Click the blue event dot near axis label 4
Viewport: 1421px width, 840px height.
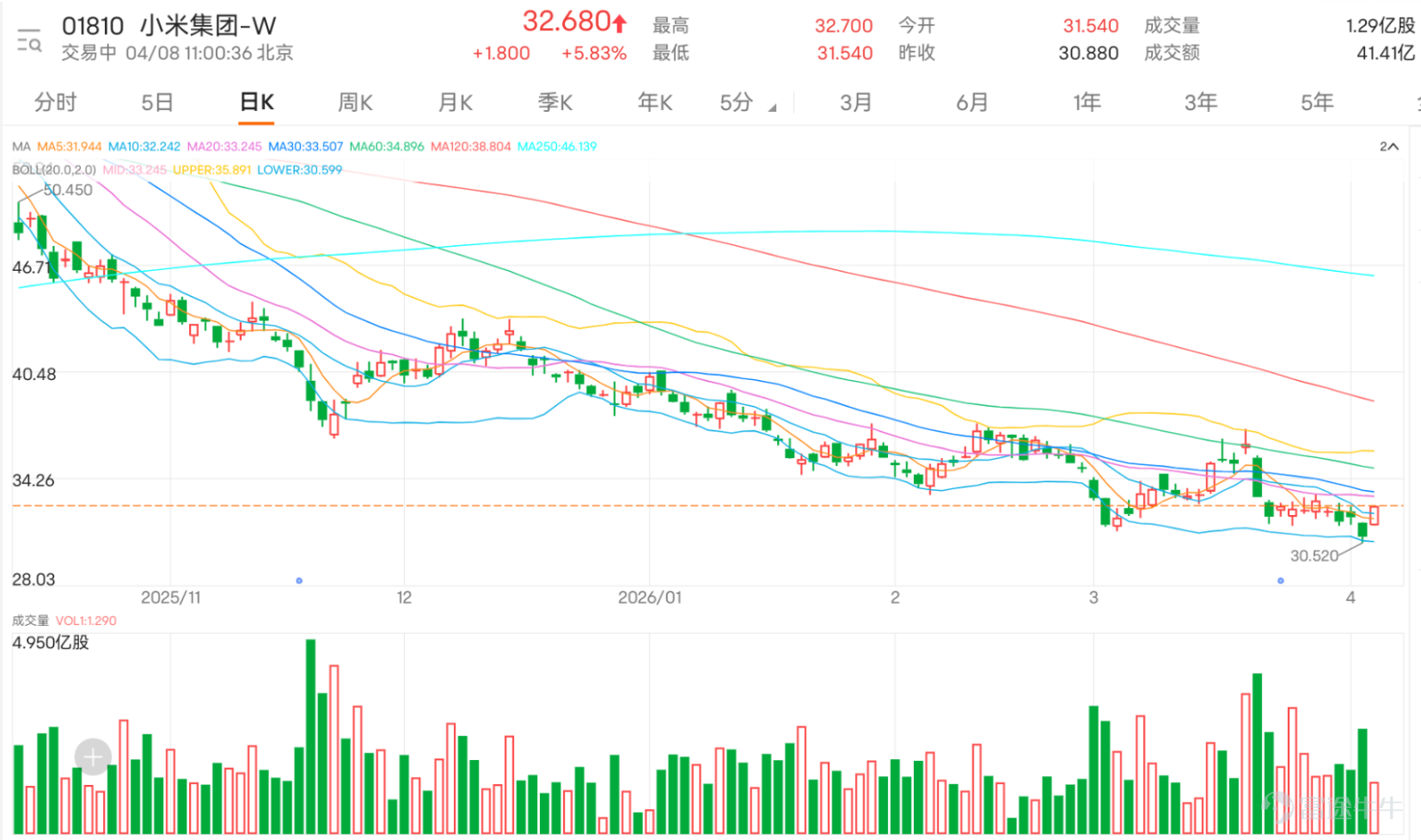[x=1281, y=581]
